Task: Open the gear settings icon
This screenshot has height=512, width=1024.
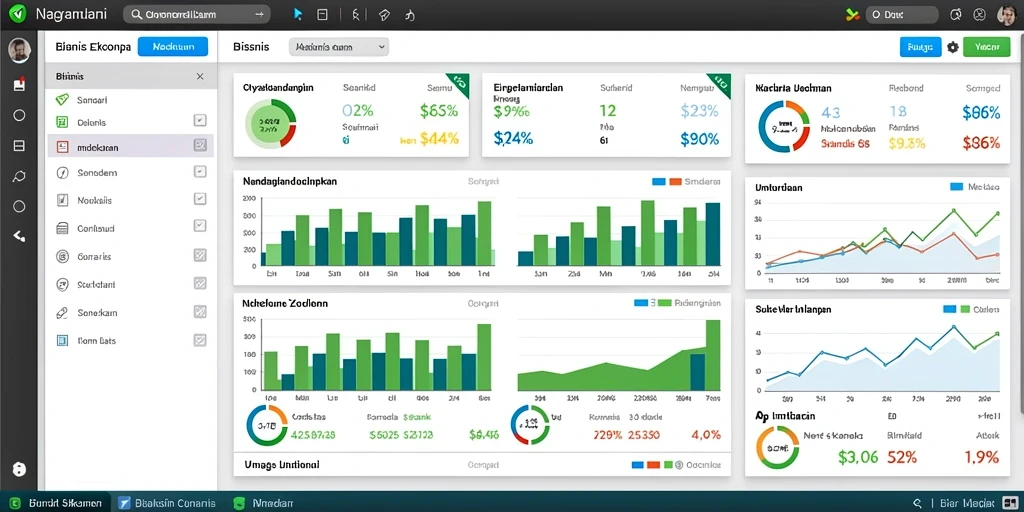Action: pos(953,47)
